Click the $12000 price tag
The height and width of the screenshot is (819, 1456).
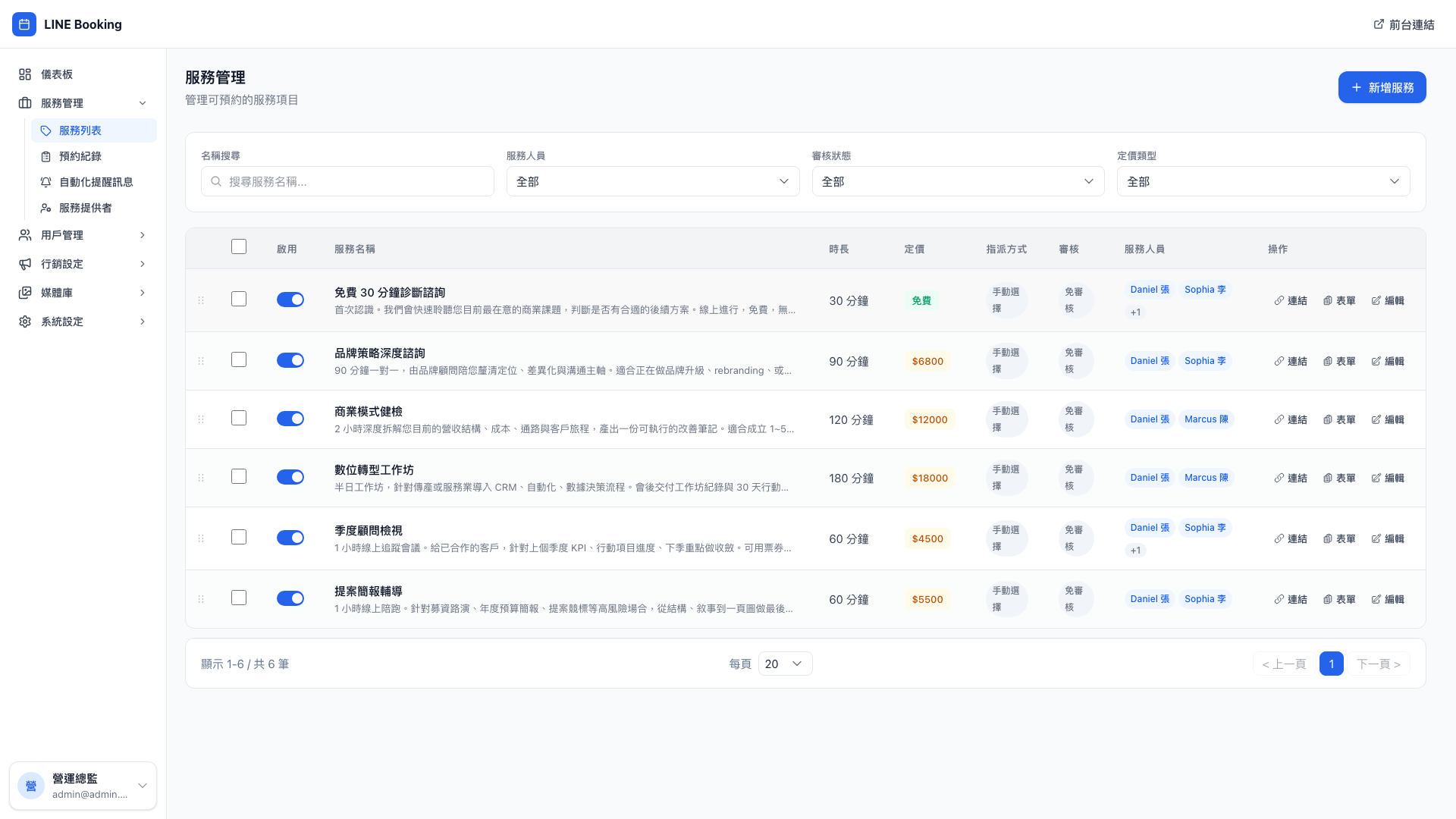point(930,419)
